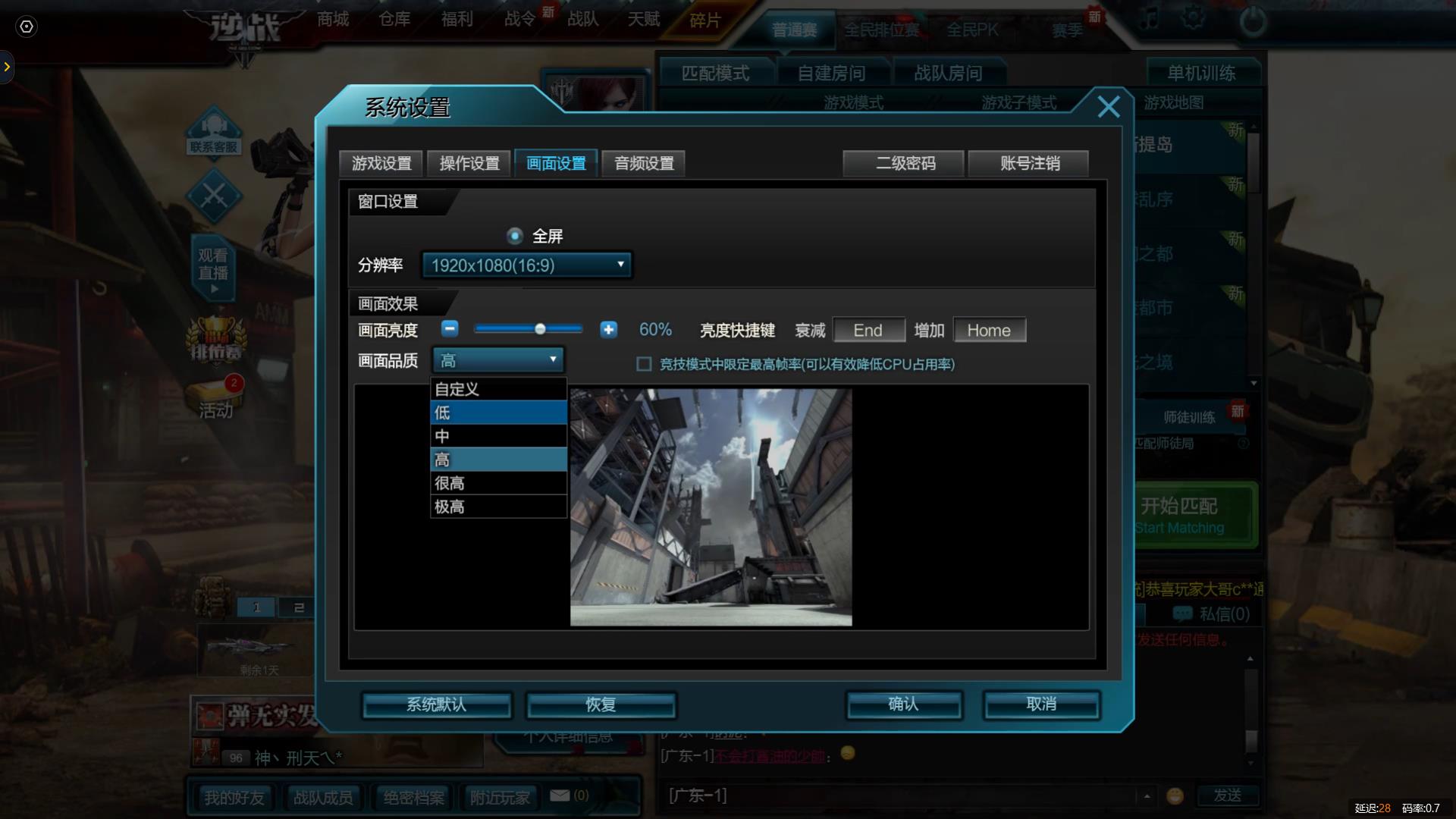Click 恢复 restore button
This screenshot has width=1456, height=819.
(x=601, y=704)
